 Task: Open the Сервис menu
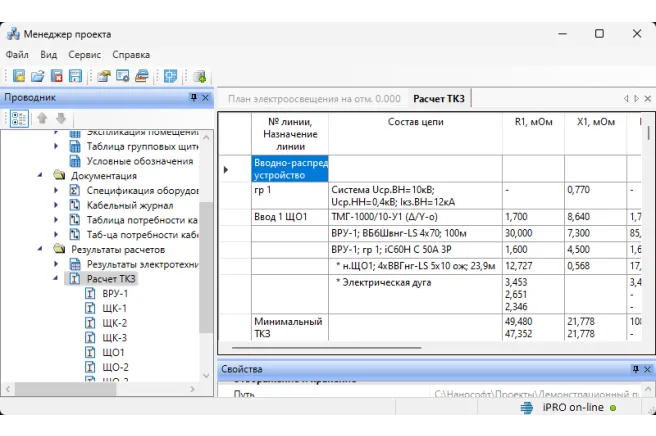coord(84,55)
